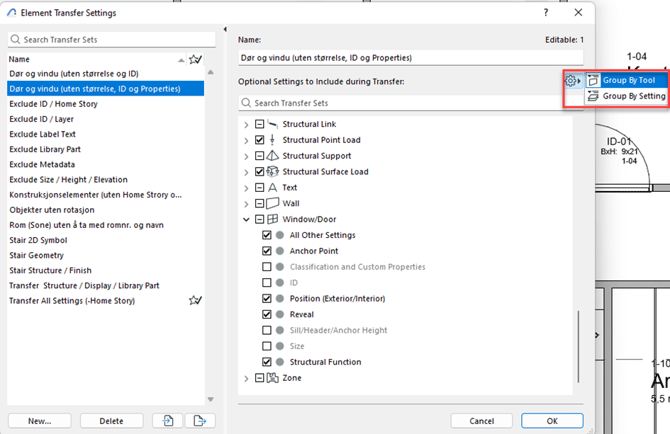Click the export transfer set icon
The image size is (670, 434).
click(x=200, y=421)
